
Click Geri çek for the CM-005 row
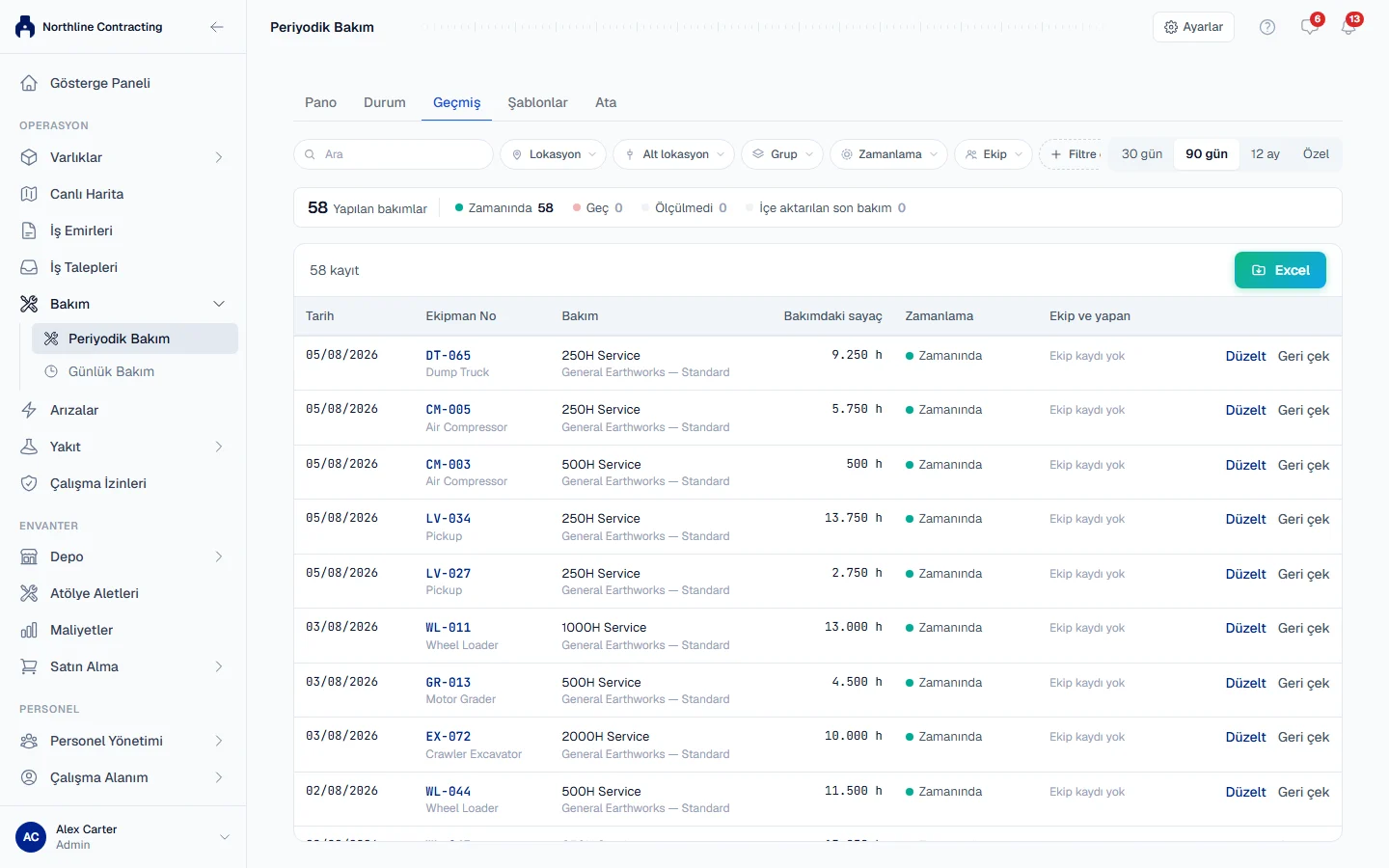click(x=1303, y=410)
